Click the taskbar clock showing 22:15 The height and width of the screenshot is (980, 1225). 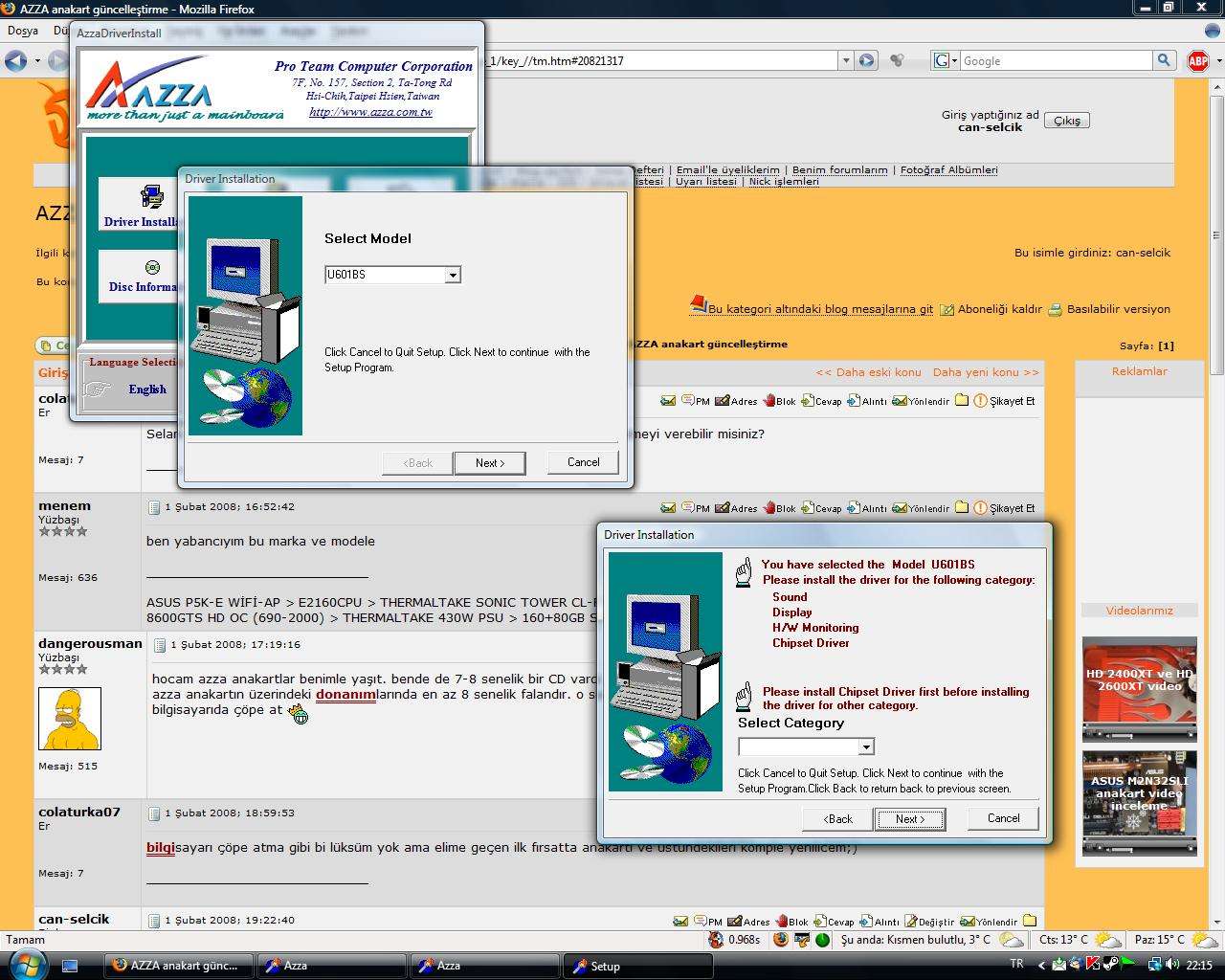pyautogui.click(x=1199, y=966)
